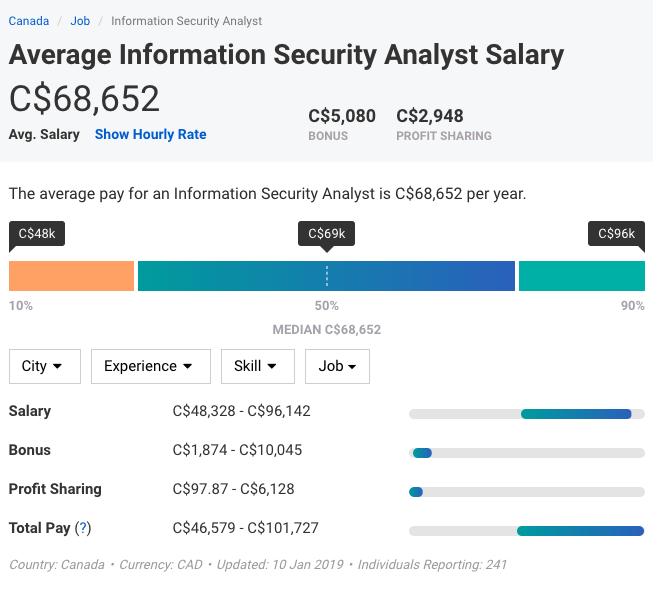Click the C$96k percentile marker
Viewport: 653px width, 595px height.
[616, 234]
